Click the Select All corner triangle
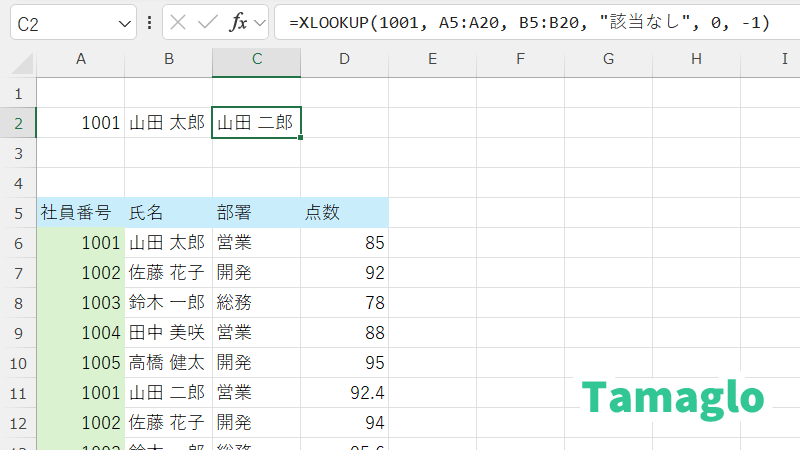The width and height of the screenshot is (800, 450). pos(17,61)
